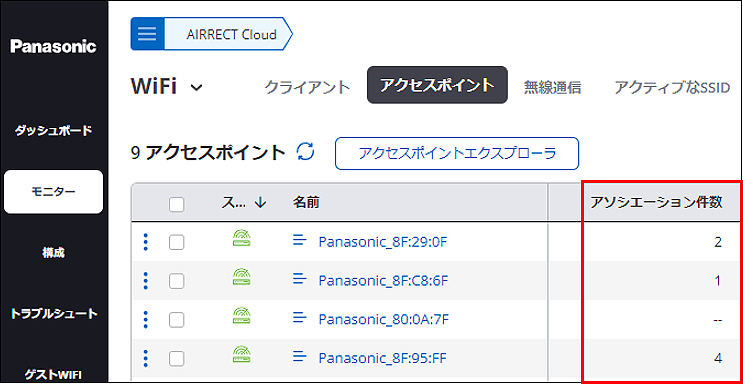Click status icon of Panasonic_8F:C8:6F
Image resolution: width=743 pixels, height=384 pixels.
point(242,276)
